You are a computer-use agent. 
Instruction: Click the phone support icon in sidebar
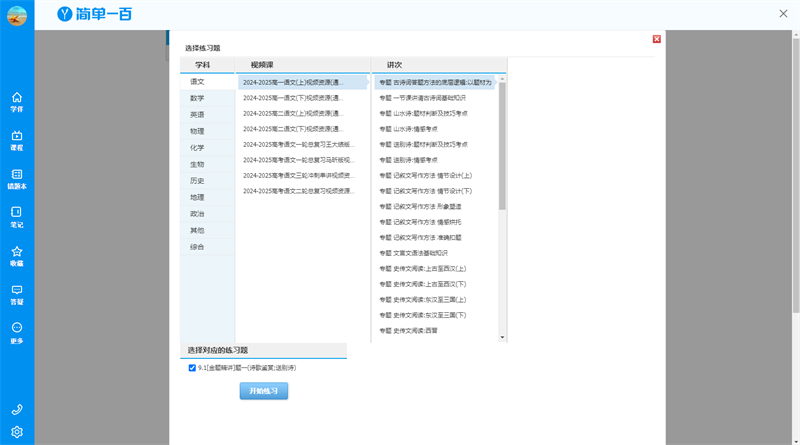tap(17, 410)
